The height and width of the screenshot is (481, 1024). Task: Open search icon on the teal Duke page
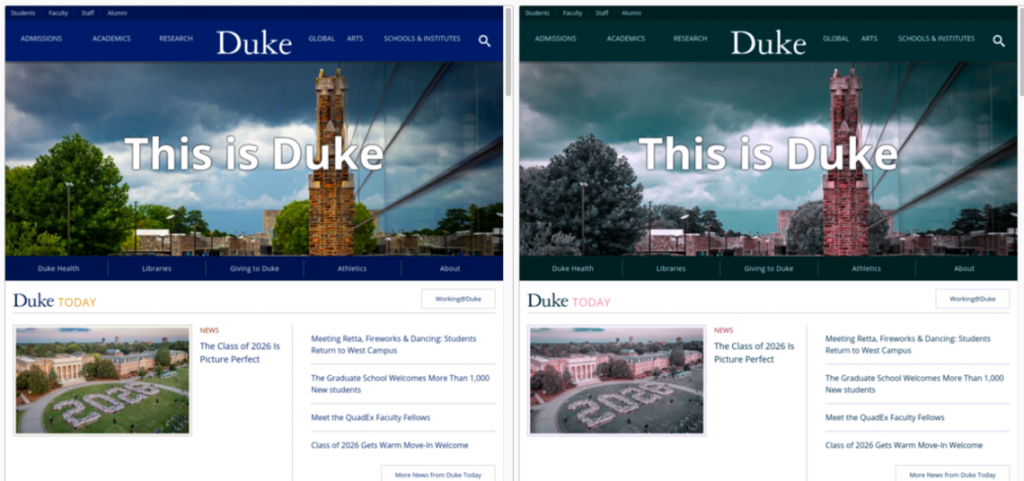[x=999, y=40]
